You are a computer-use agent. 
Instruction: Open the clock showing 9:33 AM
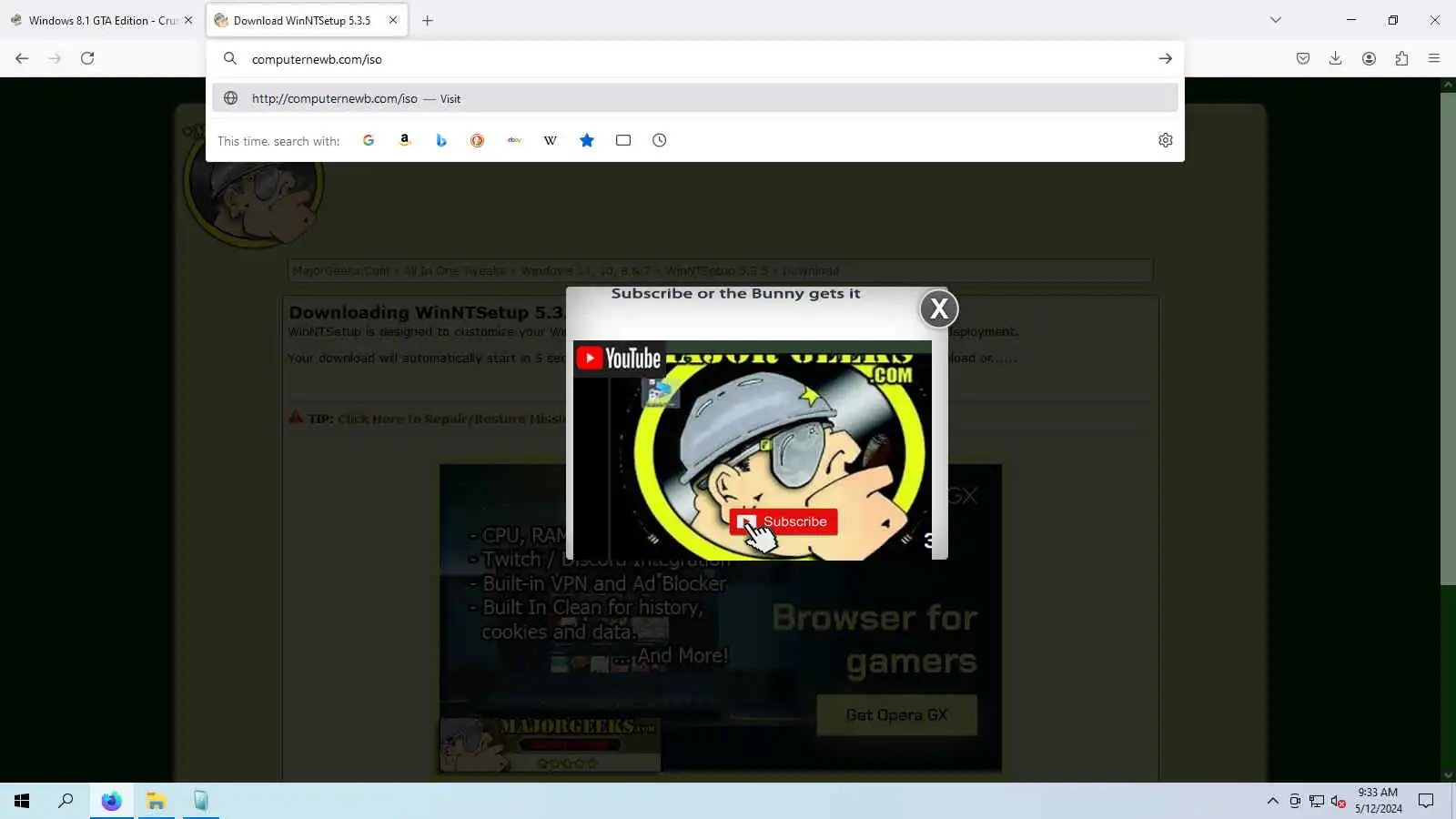tap(1378, 800)
